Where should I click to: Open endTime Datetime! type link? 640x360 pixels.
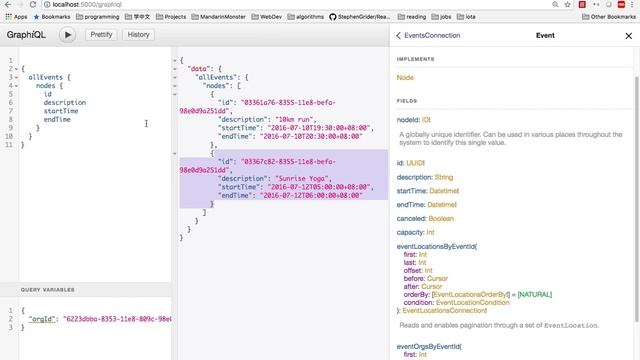(x=442, y=205)
